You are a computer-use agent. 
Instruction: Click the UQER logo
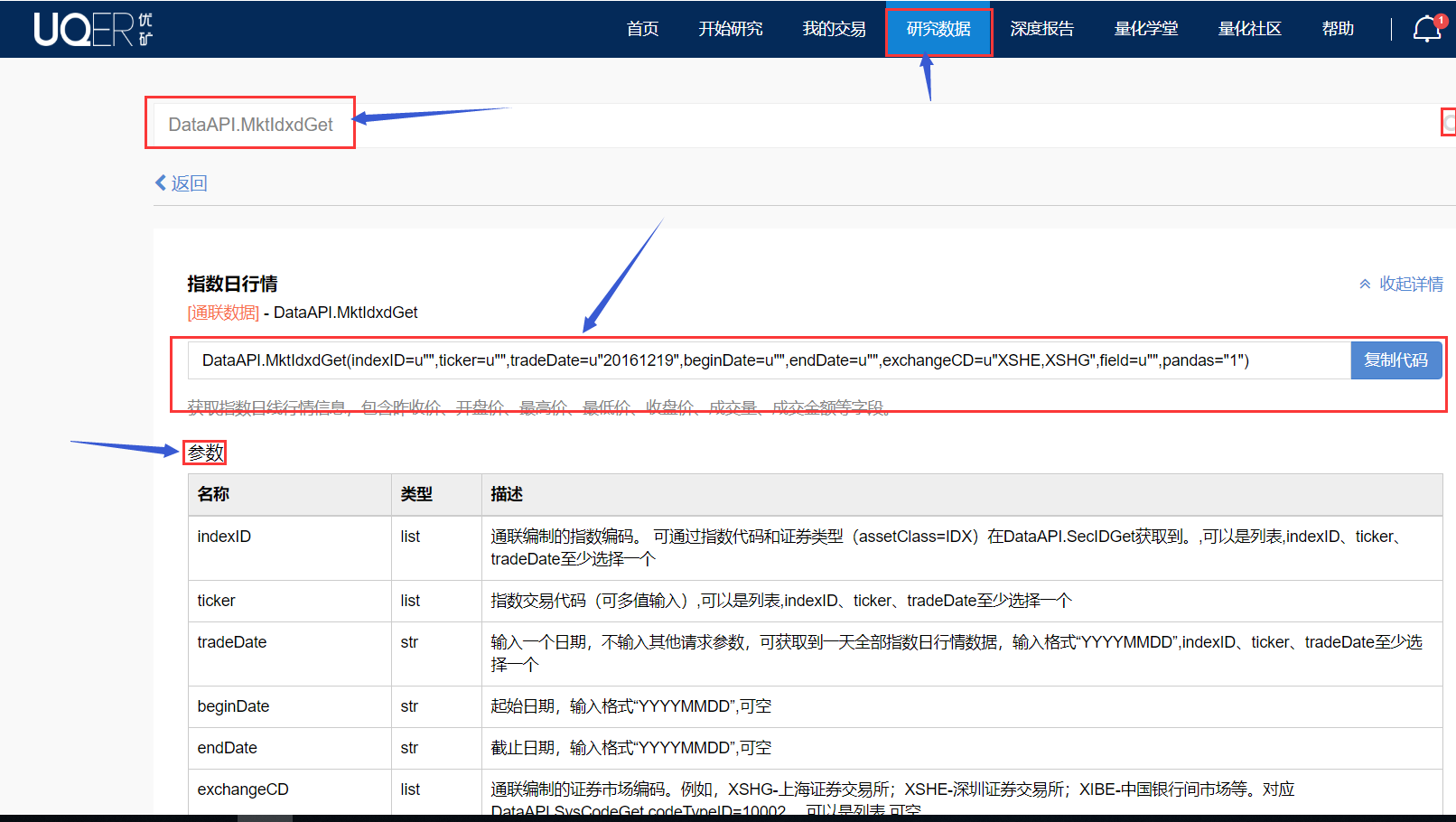pos(93,29)
